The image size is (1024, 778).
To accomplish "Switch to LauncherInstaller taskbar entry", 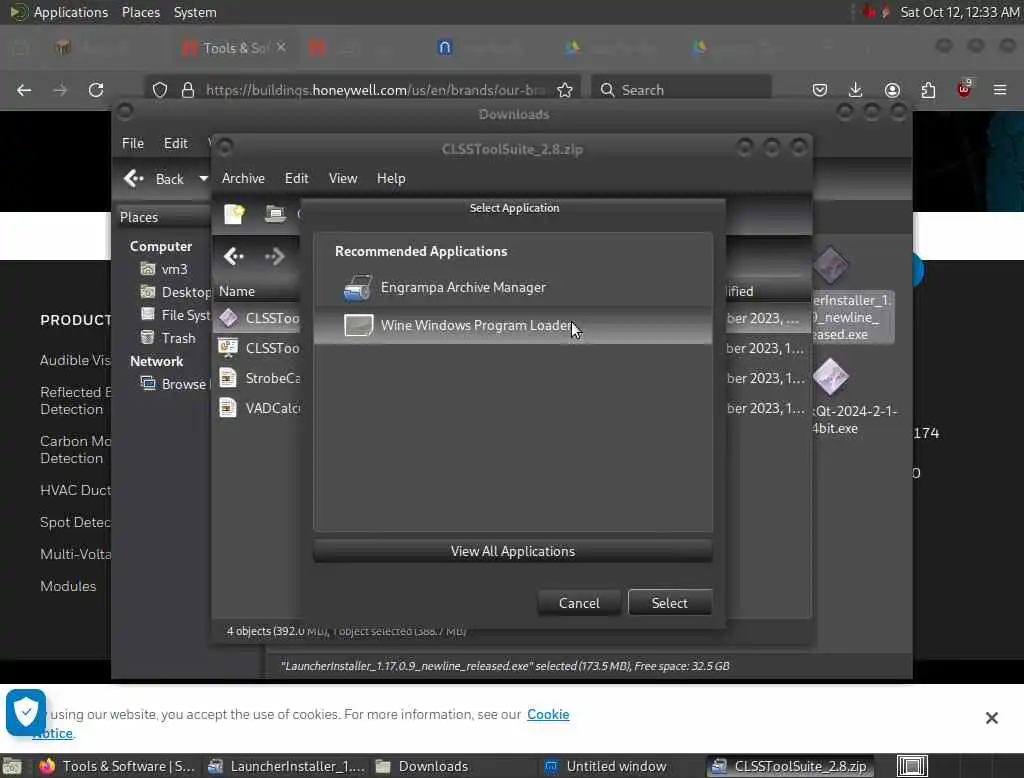I will [x=286, y=766].
